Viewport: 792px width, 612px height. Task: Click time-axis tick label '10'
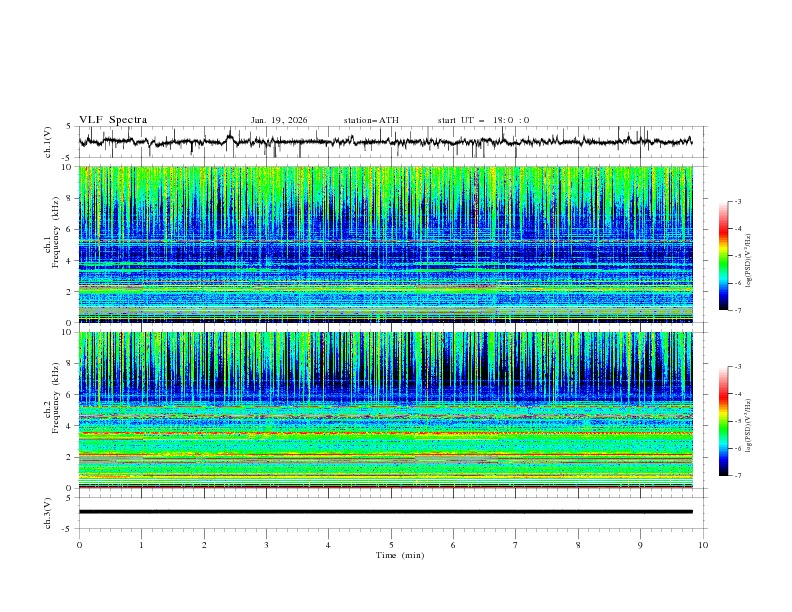coord(703,545)
